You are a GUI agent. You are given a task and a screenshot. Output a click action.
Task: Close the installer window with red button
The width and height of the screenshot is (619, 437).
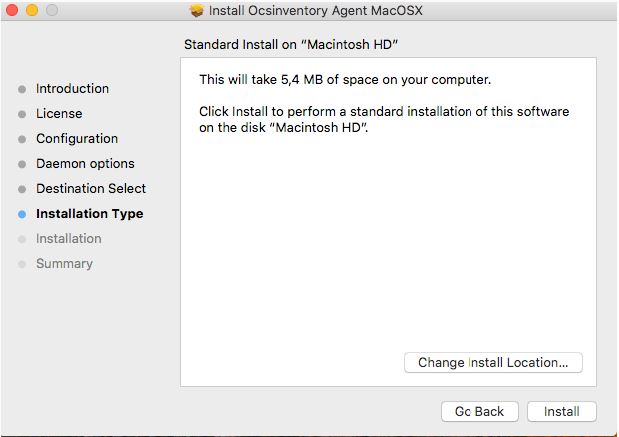click(12, 11)
